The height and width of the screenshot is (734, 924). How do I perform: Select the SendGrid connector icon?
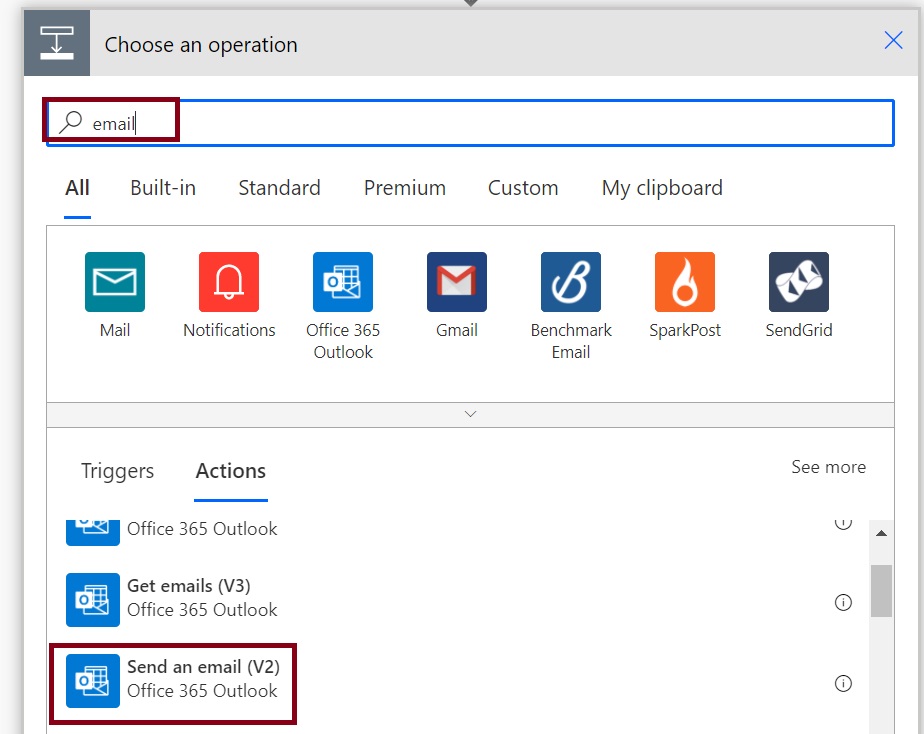coord(799,282)
